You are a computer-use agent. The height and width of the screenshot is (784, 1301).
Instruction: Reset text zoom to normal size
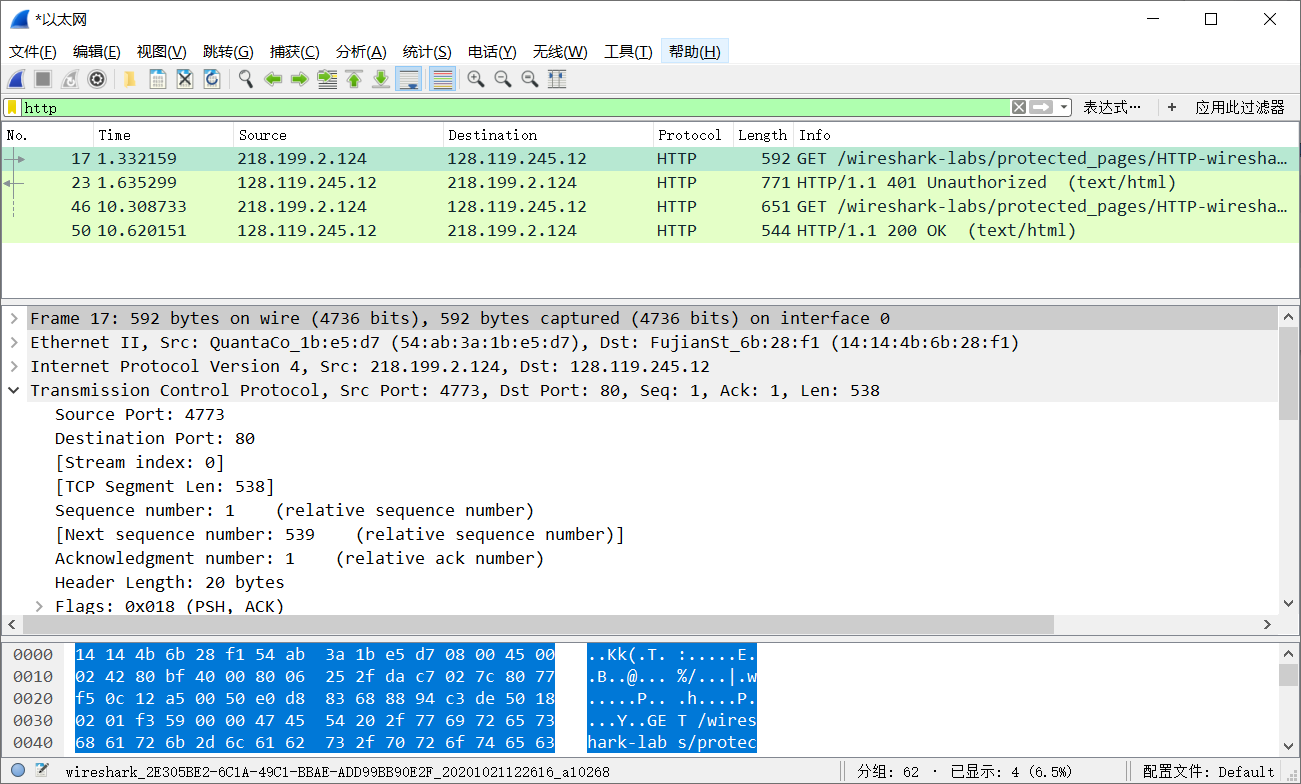coord(530,79)
